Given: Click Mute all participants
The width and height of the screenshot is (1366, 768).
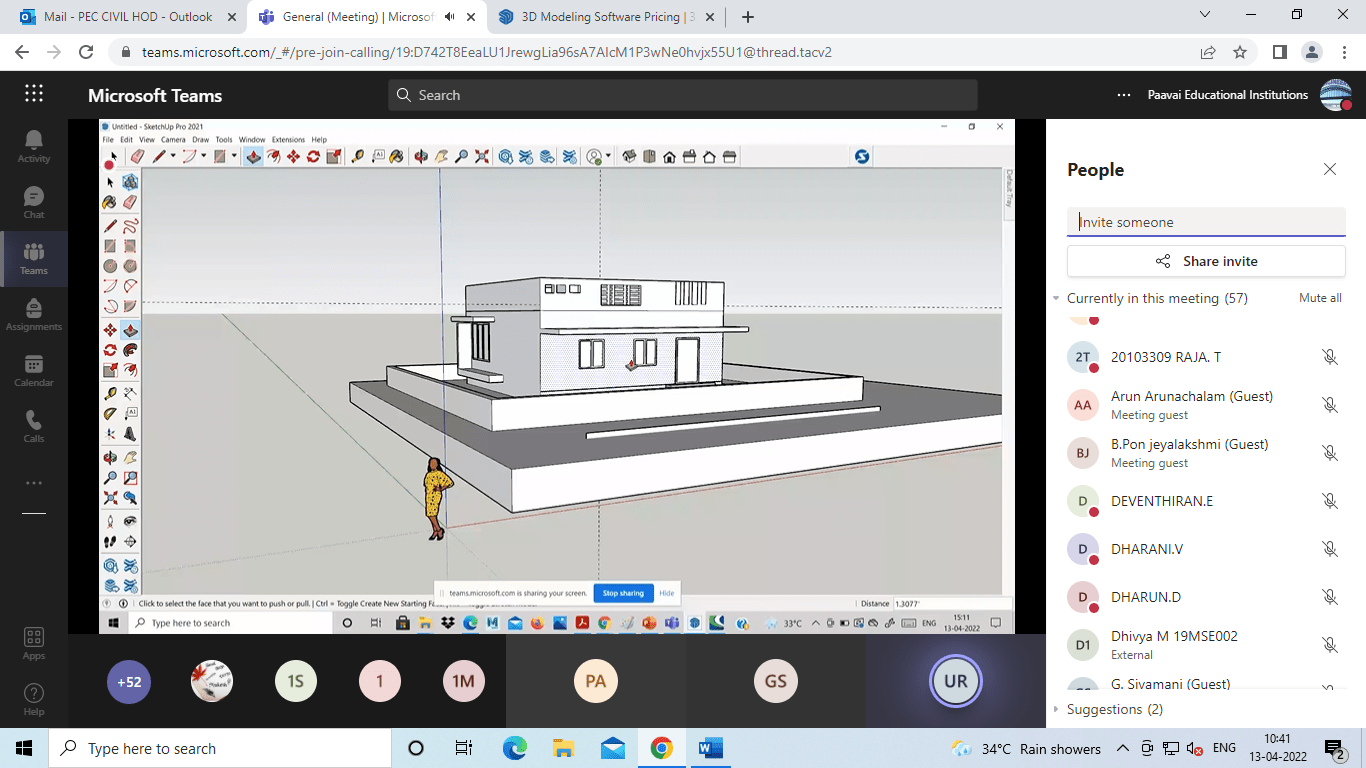Looking at the screenshot, I should click(x=1319, y=298).
